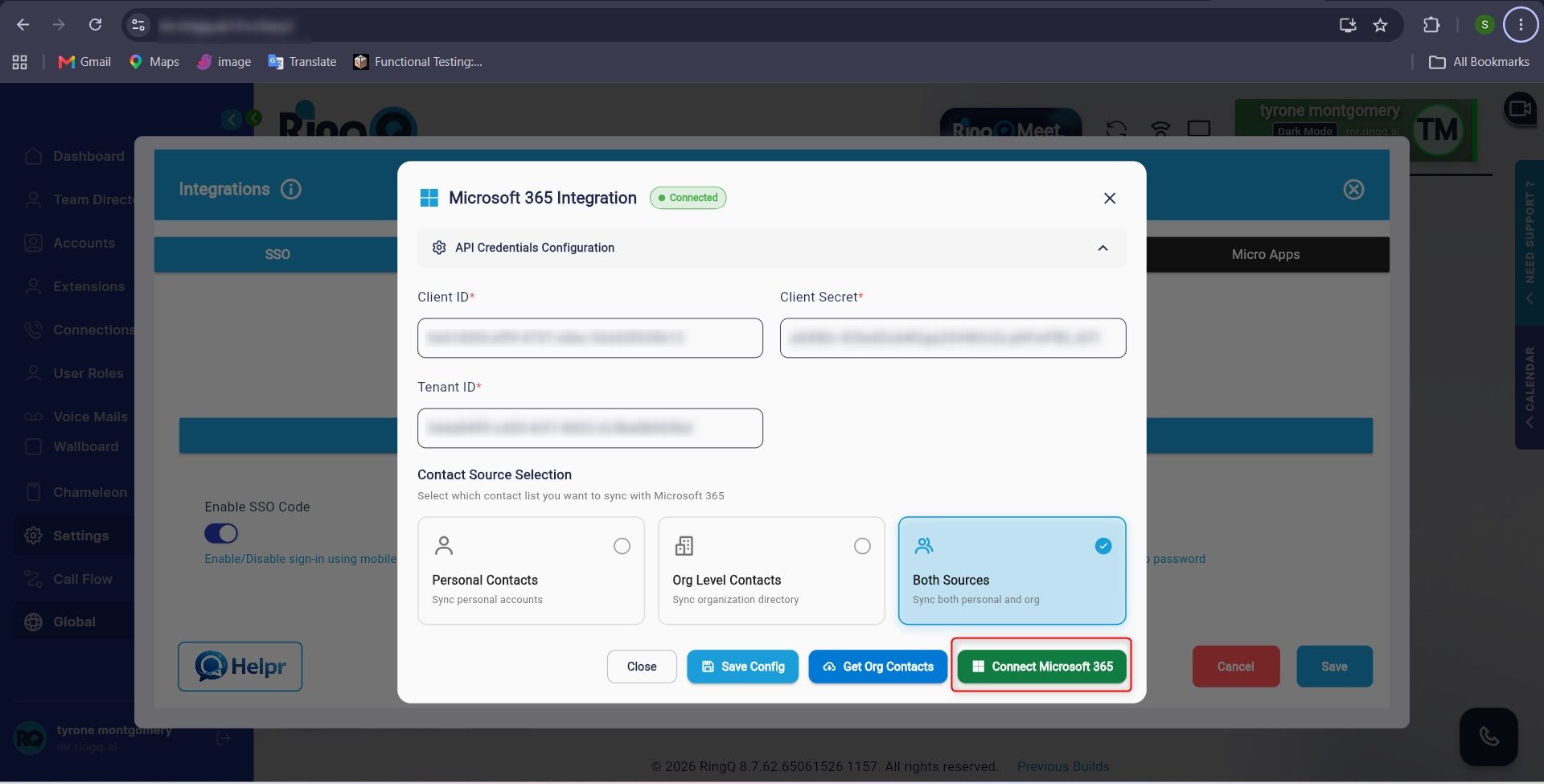Select Personal Contacts radio option
This screenshot has height=784, width=1544.
[622, 546]
